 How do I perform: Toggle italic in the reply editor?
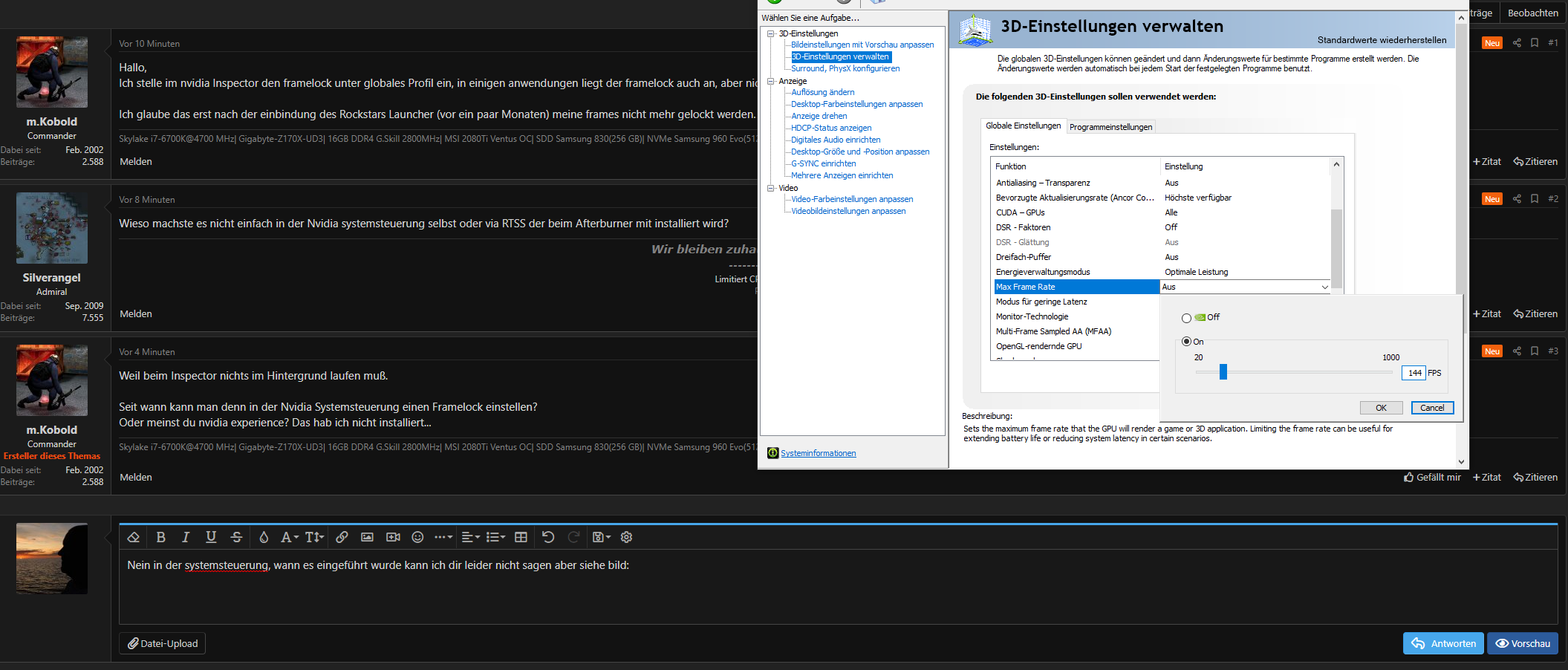[x=186, y=537]
